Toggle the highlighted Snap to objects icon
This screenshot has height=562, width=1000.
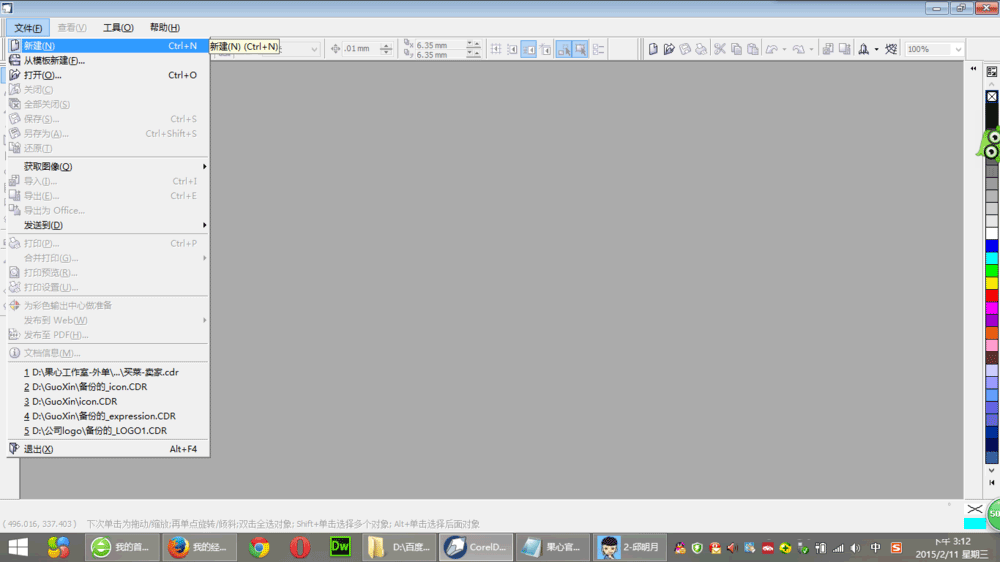529,49
